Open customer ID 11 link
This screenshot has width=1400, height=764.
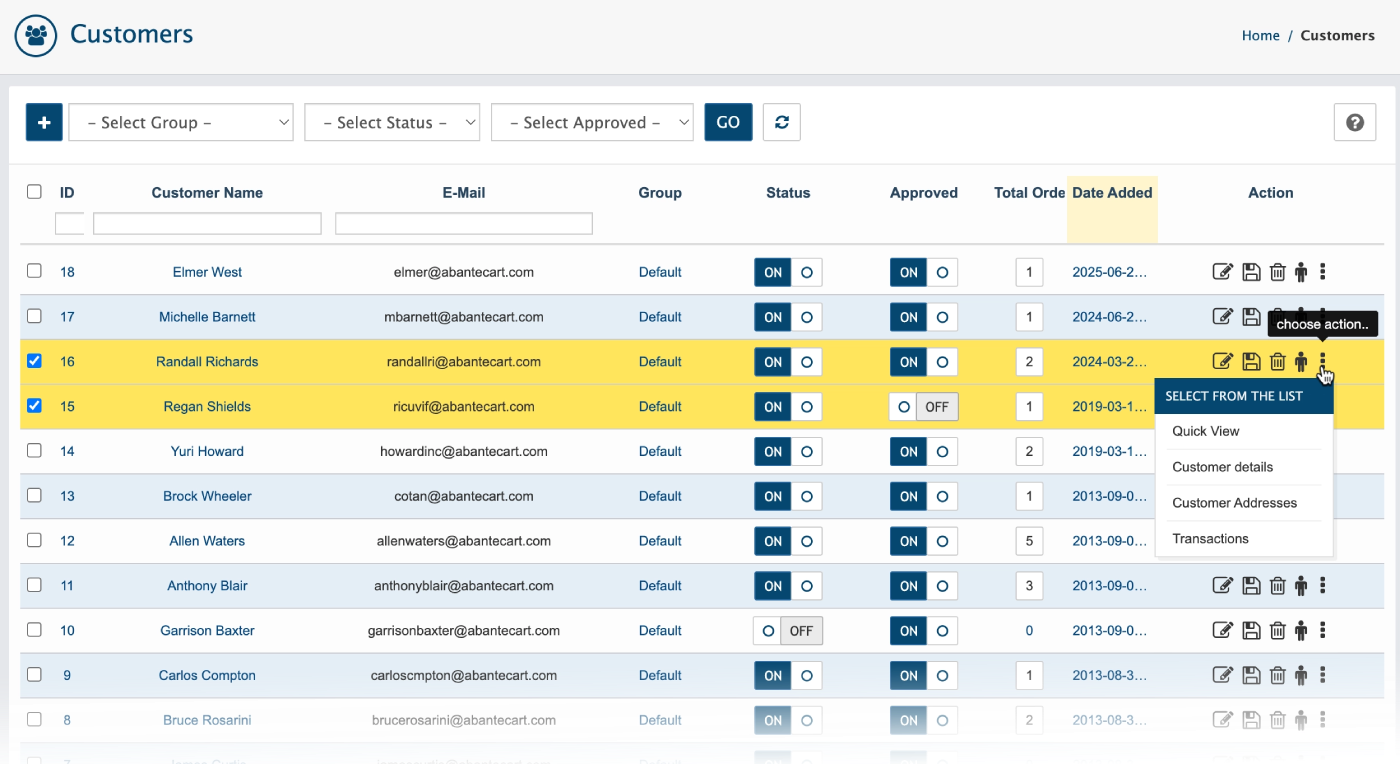67,586
